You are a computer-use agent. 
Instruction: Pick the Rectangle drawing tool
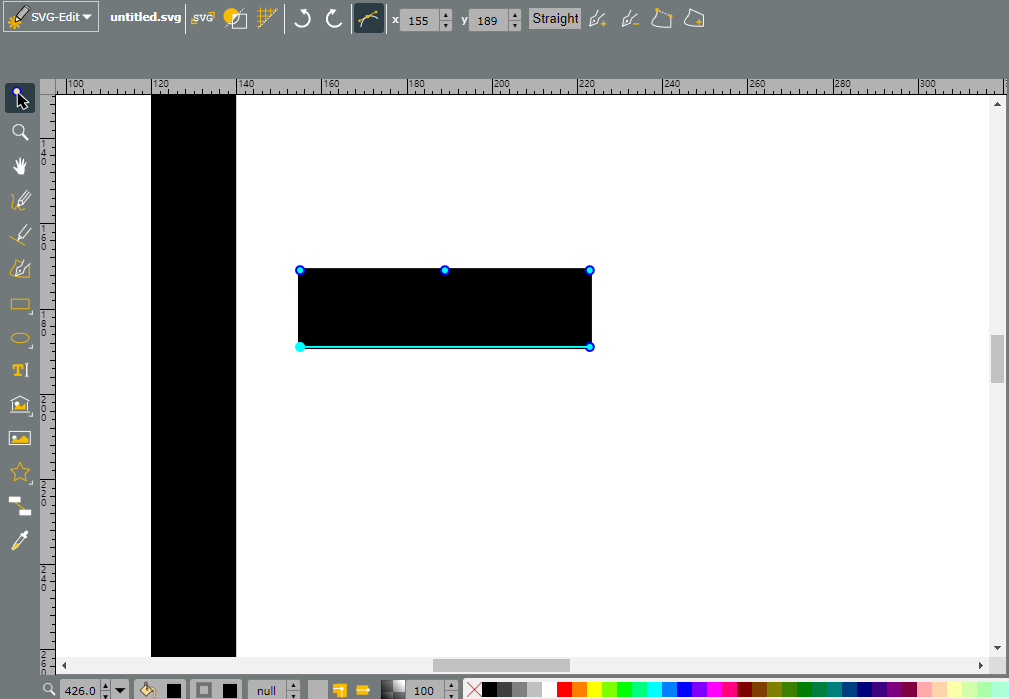click(20, 304)
